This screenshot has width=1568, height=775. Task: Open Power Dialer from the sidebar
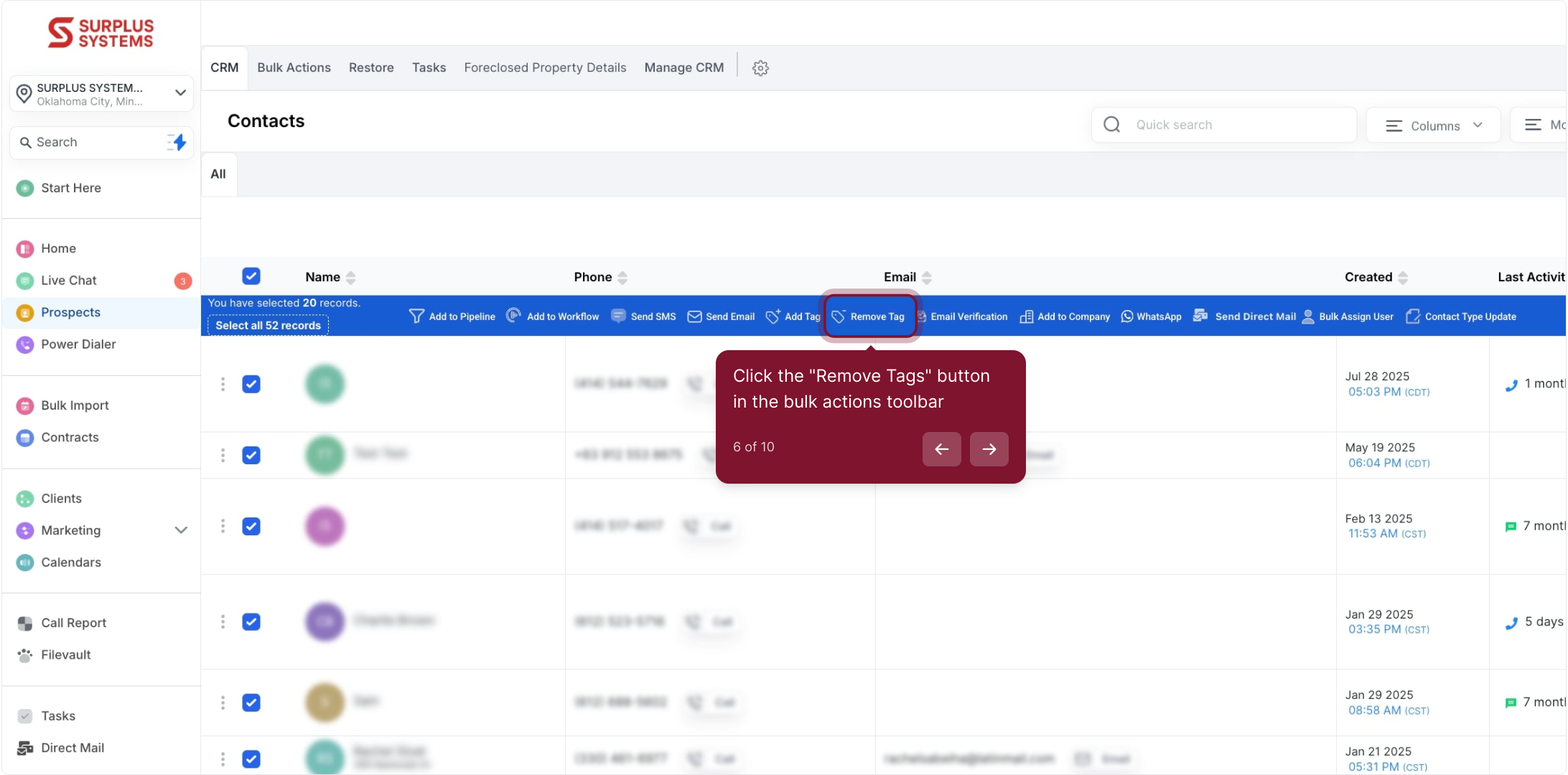(78, 344)
